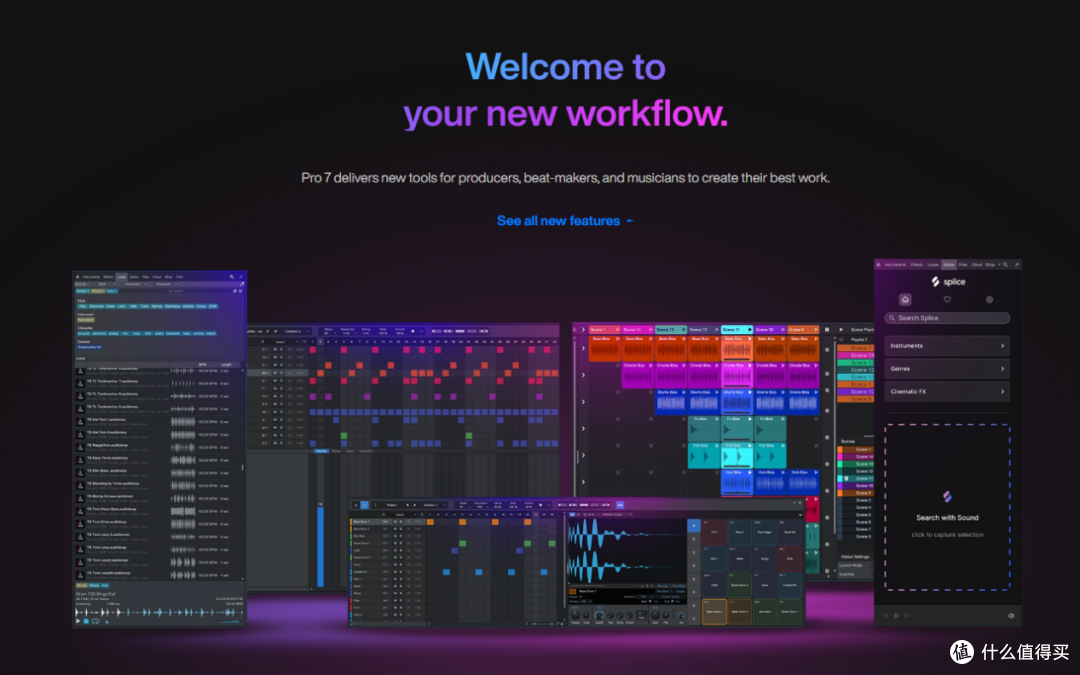The height and width of the screenshot is (675, 1080).
Task: Click the wrench icon in Splice panel tab bar
Action: pos(1017,264)
